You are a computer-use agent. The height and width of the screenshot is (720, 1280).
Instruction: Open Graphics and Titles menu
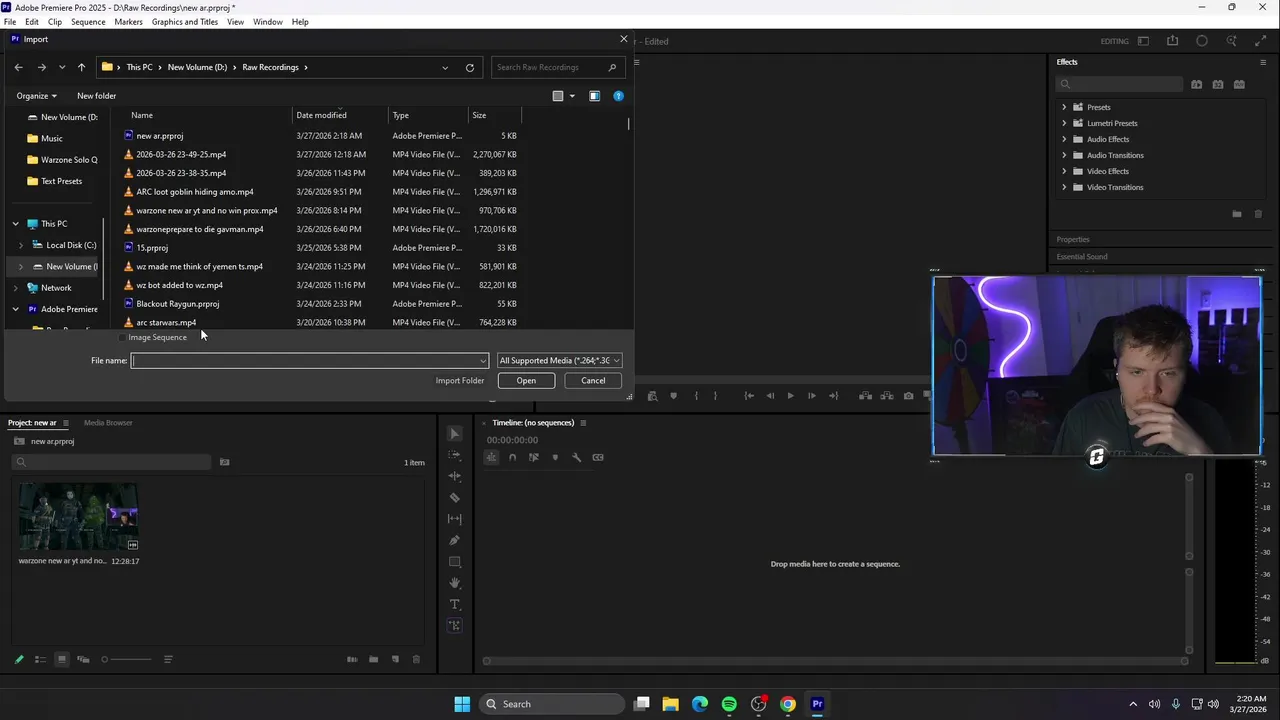[x=185, y=22]
